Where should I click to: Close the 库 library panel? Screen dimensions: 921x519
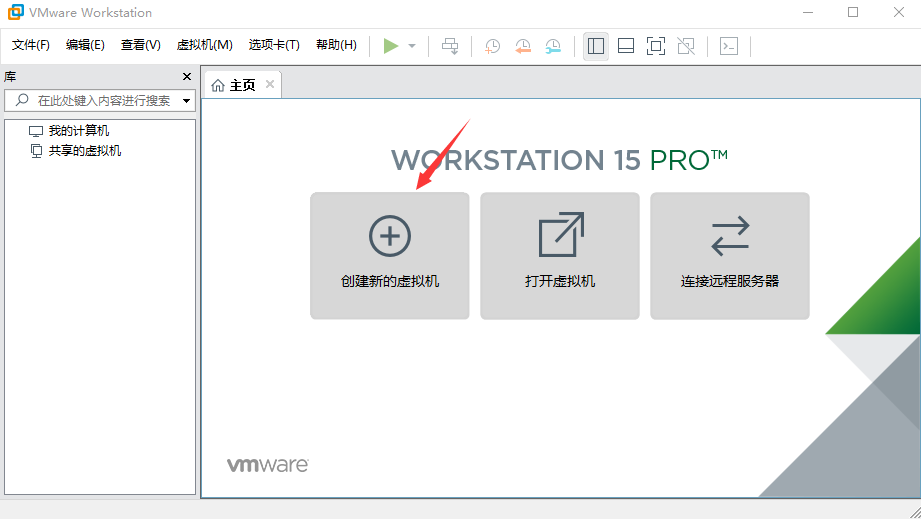click(x=187, y=77)
